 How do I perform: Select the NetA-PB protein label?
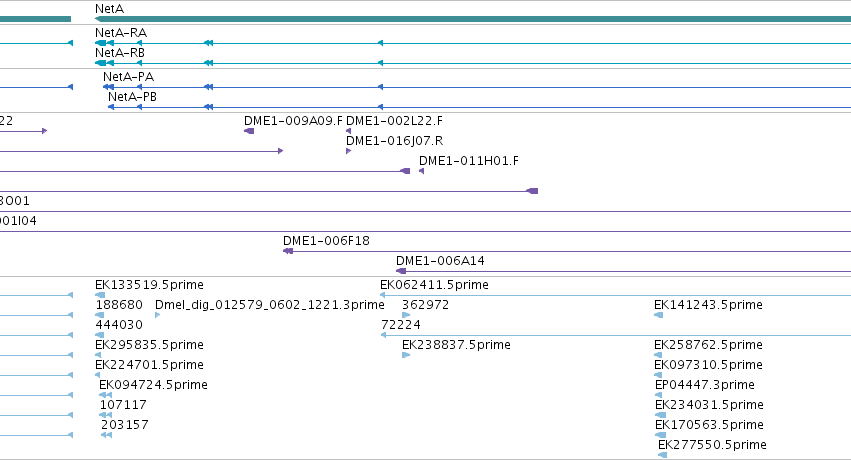click(x=132, y=97)
